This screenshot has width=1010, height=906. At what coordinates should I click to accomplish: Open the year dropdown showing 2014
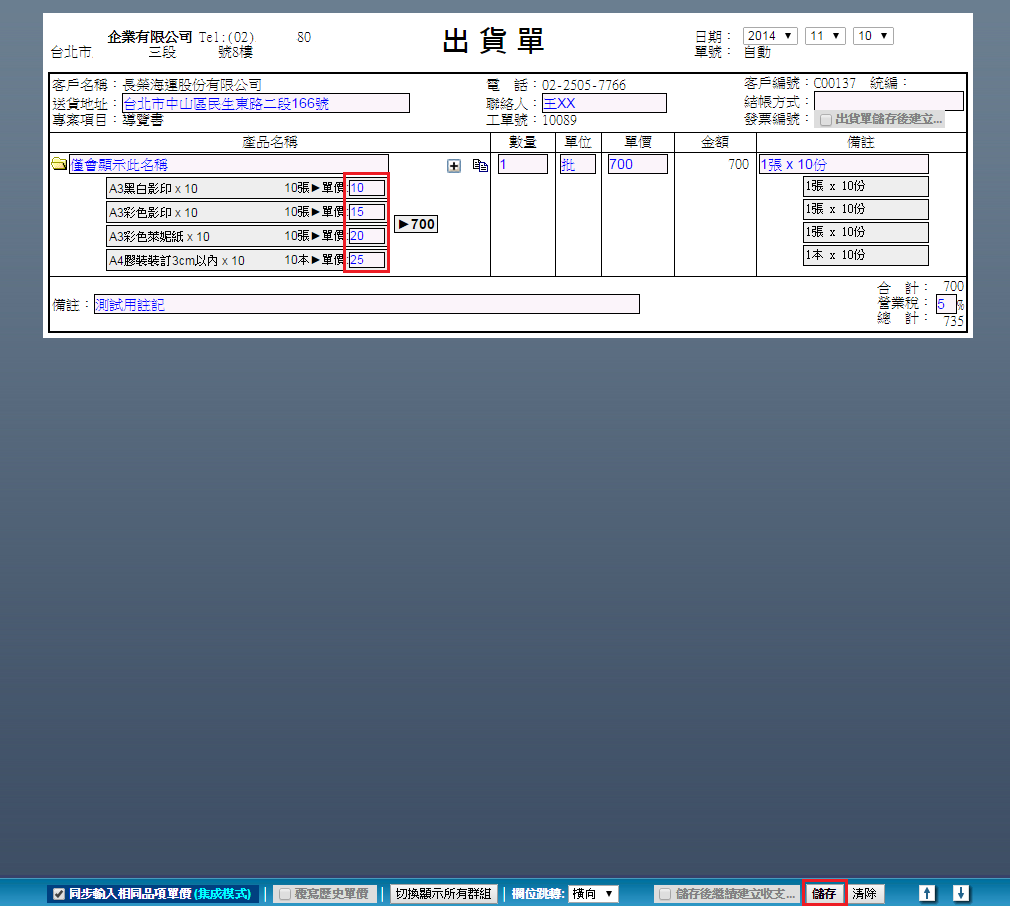pyautogui.click(x=770, y=36)
